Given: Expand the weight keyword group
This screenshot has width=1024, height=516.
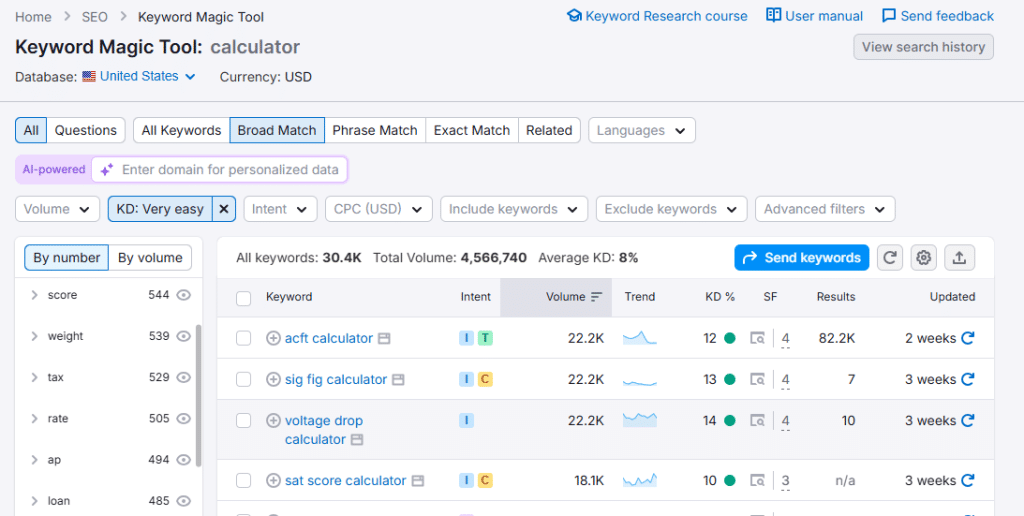Looking at the screenshot, I should pos(35,336).
